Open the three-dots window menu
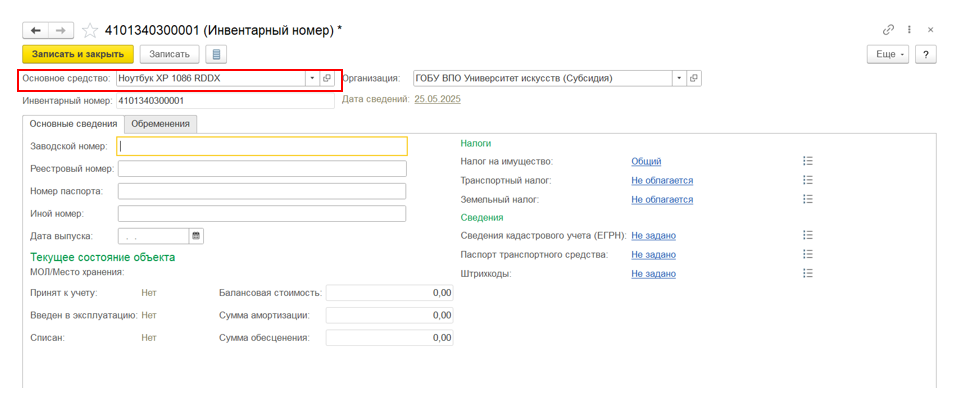The image size is (960, 408). pyautogui.click(x=909, y=29)
